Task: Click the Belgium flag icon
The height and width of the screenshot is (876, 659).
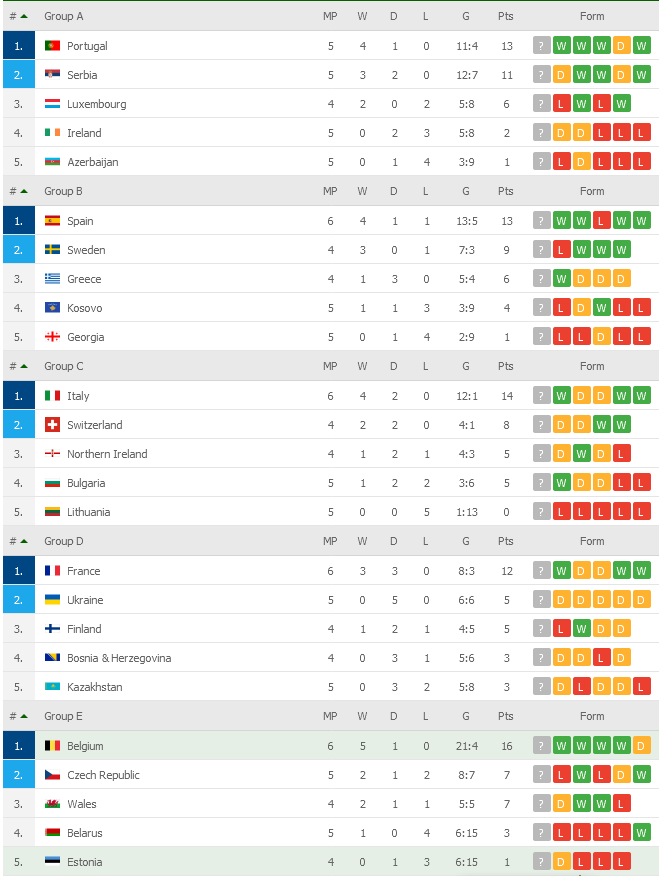Action: click(53, 746)
